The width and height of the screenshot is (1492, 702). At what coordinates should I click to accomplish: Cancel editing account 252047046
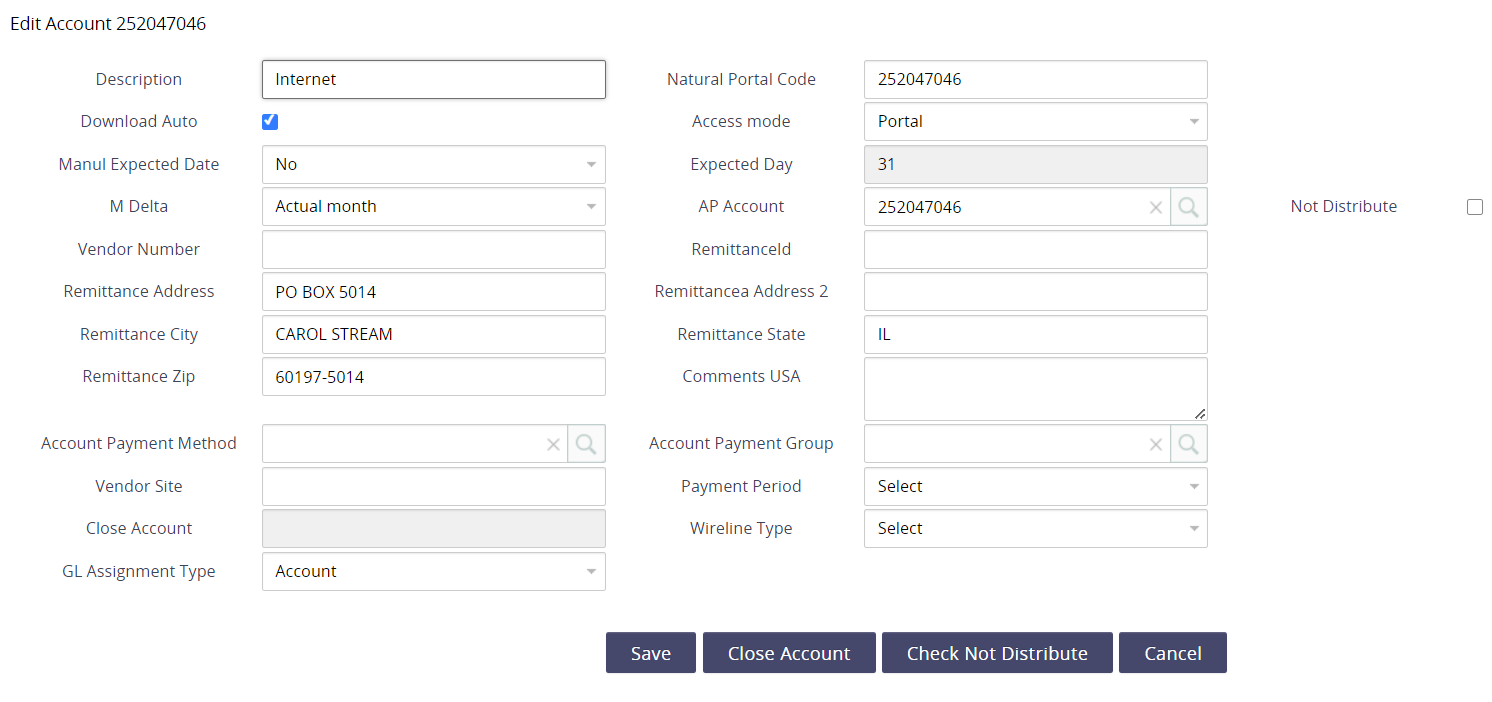pyautogui.click(x=1172, y=652)
